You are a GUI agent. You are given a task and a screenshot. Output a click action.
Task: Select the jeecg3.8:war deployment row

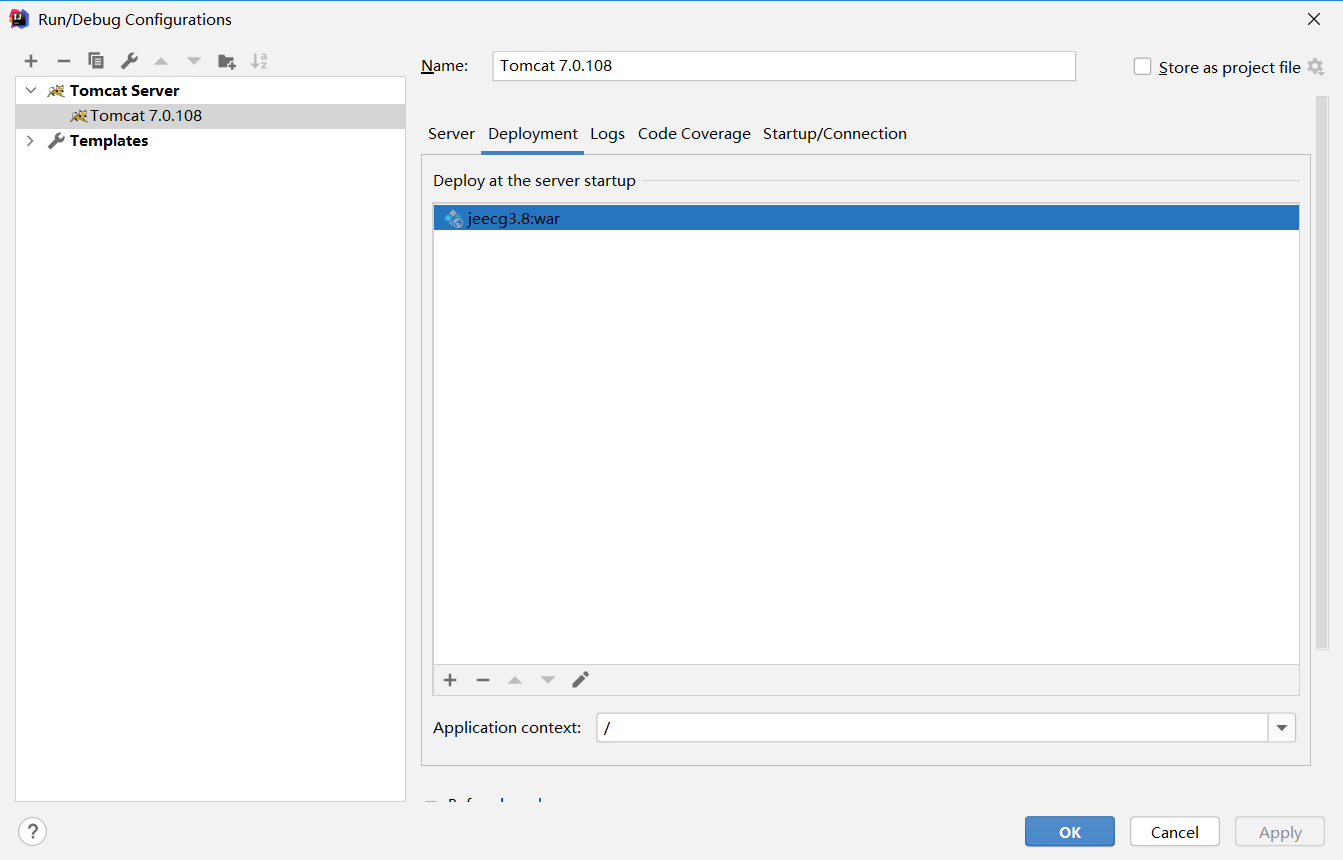pyautogui.click(x=866, y=218)
